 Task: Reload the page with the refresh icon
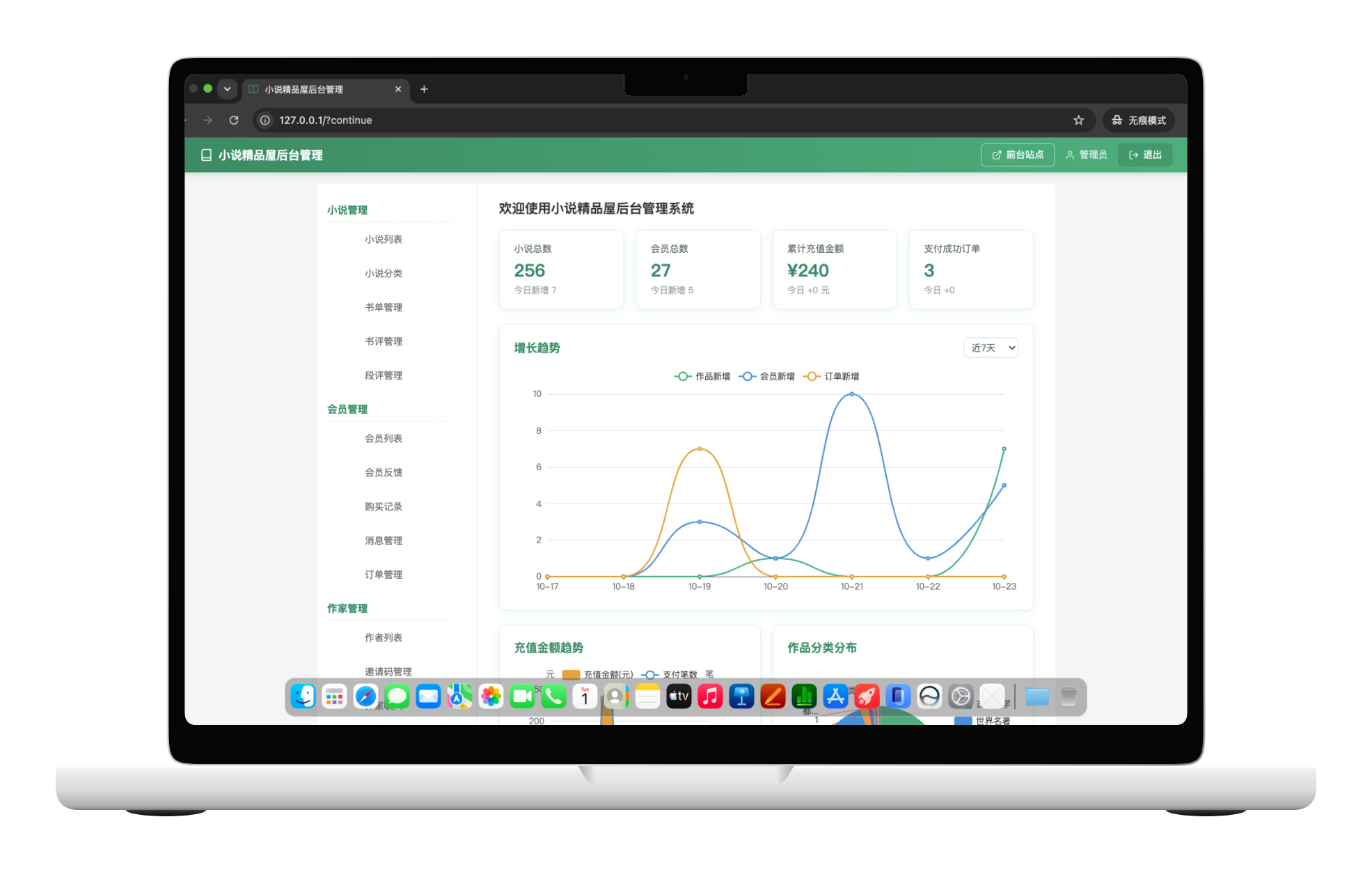(x=234, y=120)
